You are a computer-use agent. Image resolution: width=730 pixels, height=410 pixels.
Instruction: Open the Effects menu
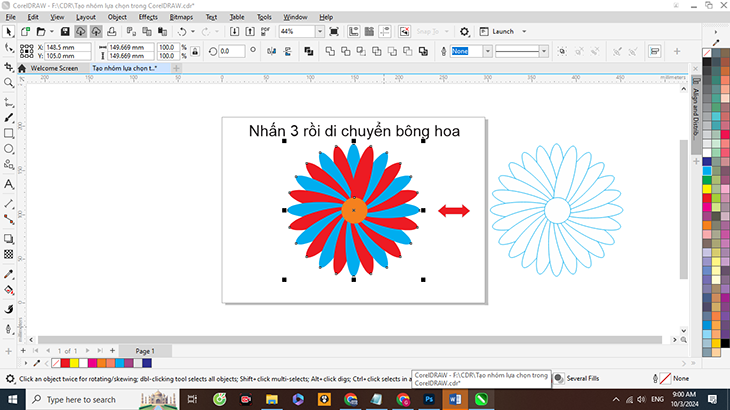point(148,17)
